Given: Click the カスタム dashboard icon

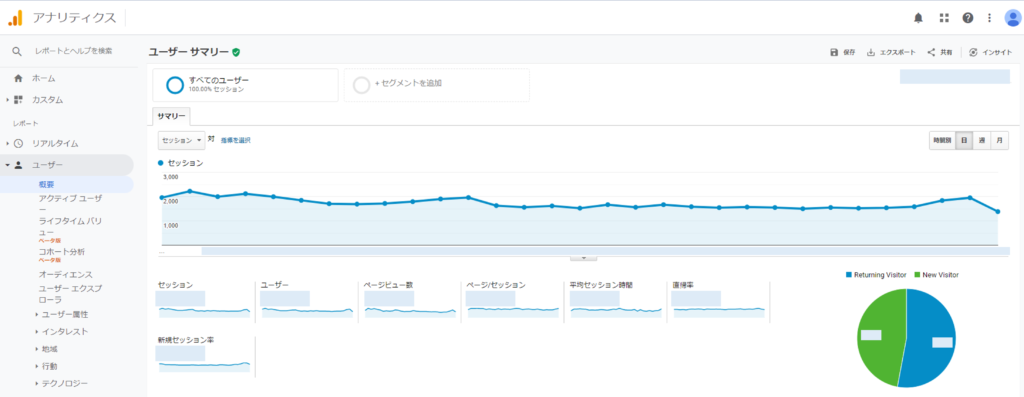Looking at the screenshot, I should point(18,100).
